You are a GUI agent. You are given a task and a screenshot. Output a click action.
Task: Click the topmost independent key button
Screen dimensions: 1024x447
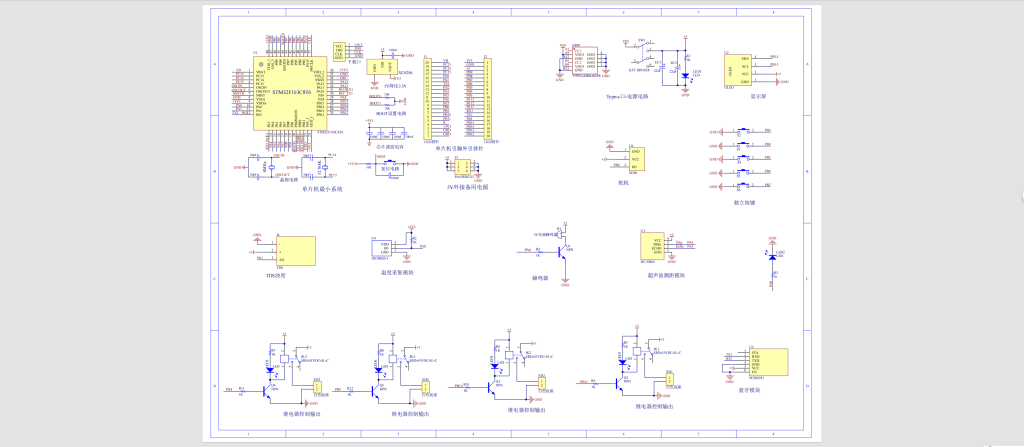pyautogui.click(x=745, y=131)
